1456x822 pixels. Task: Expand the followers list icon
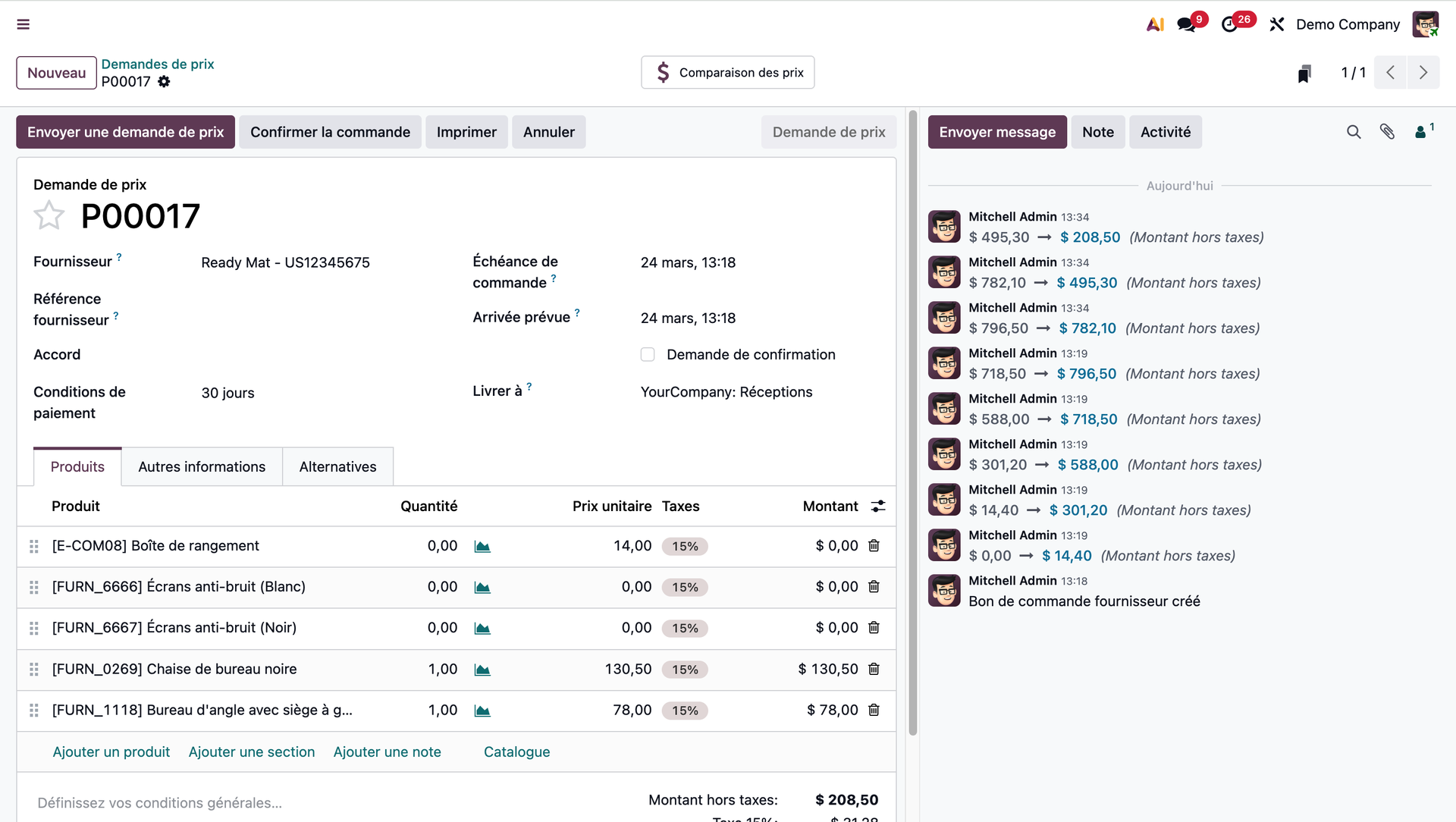pyautogui.click(x=1423, y=132)
